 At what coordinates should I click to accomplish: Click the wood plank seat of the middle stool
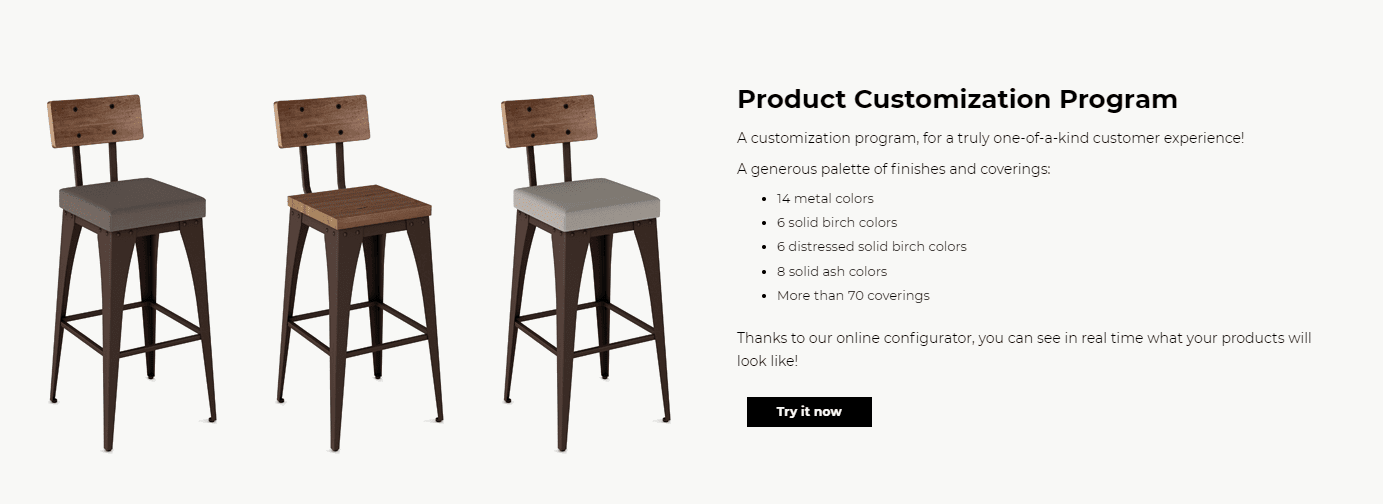(360, 200)
